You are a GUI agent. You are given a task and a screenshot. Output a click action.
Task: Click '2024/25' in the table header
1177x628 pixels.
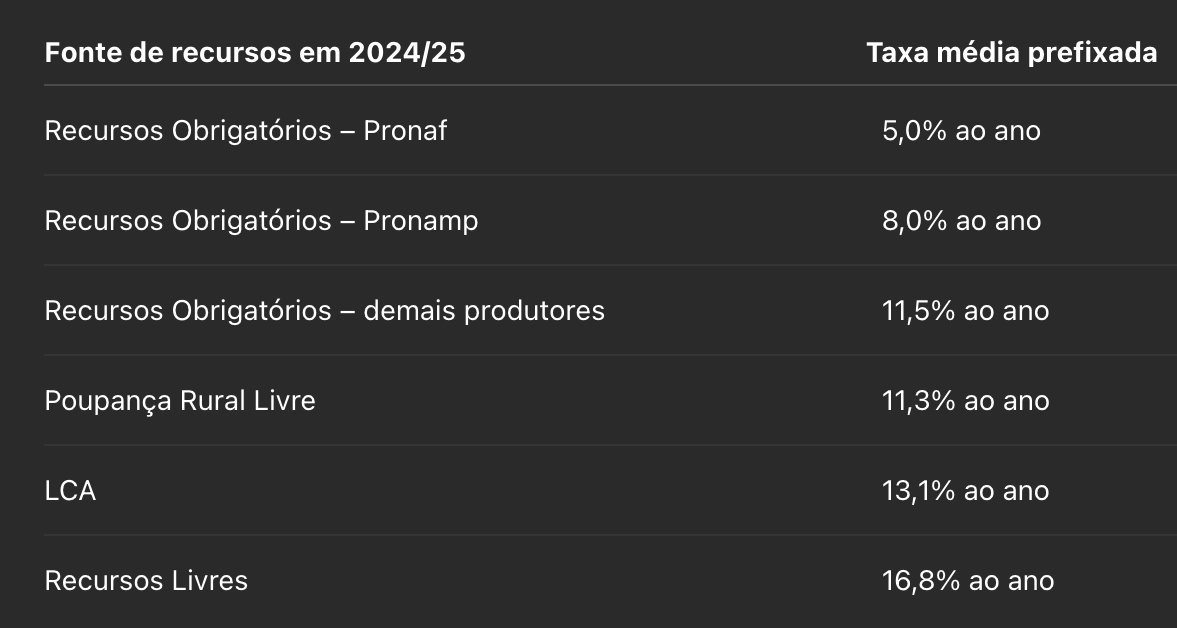[407, 53]
